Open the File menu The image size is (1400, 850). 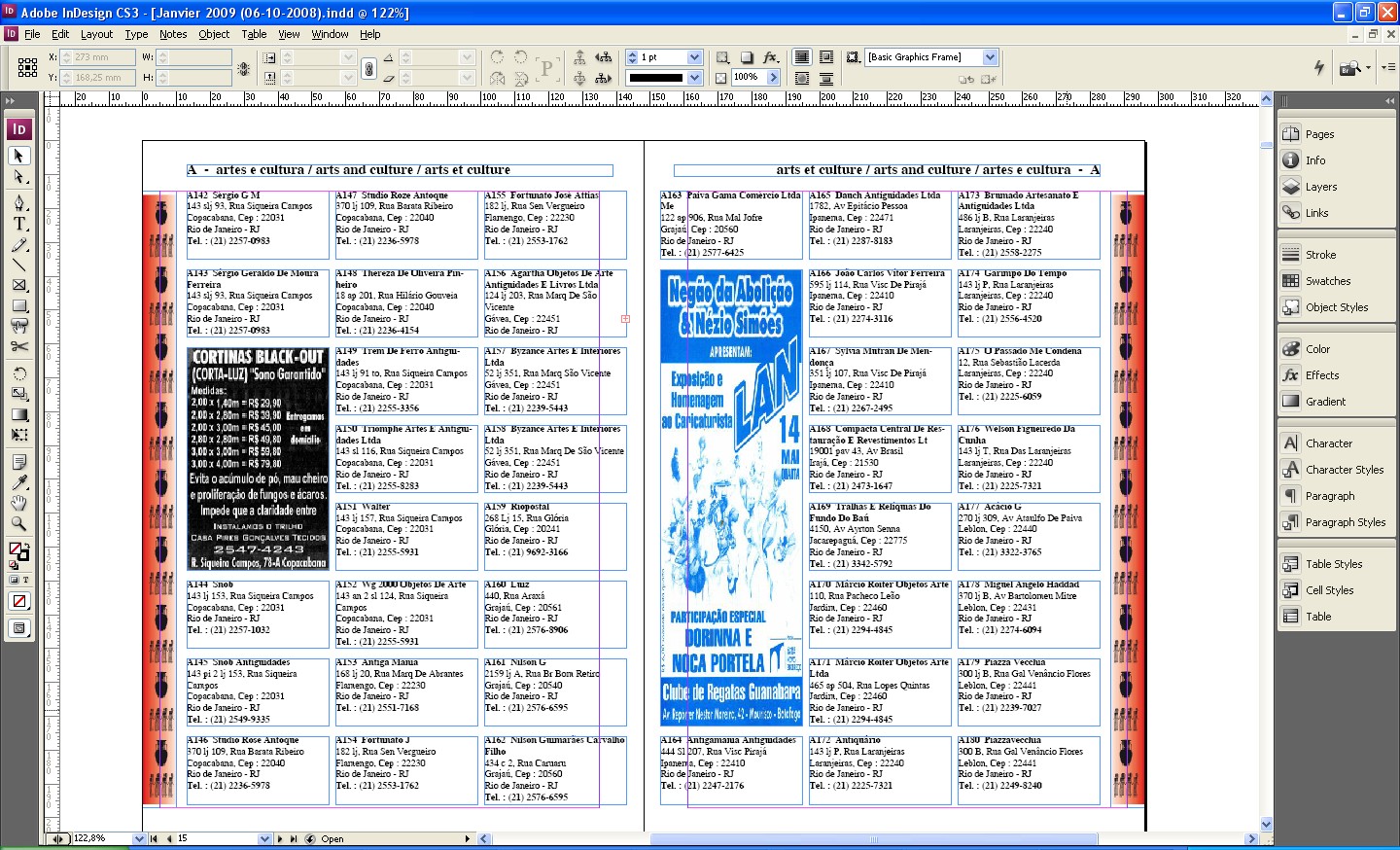[x=32, y=34]
